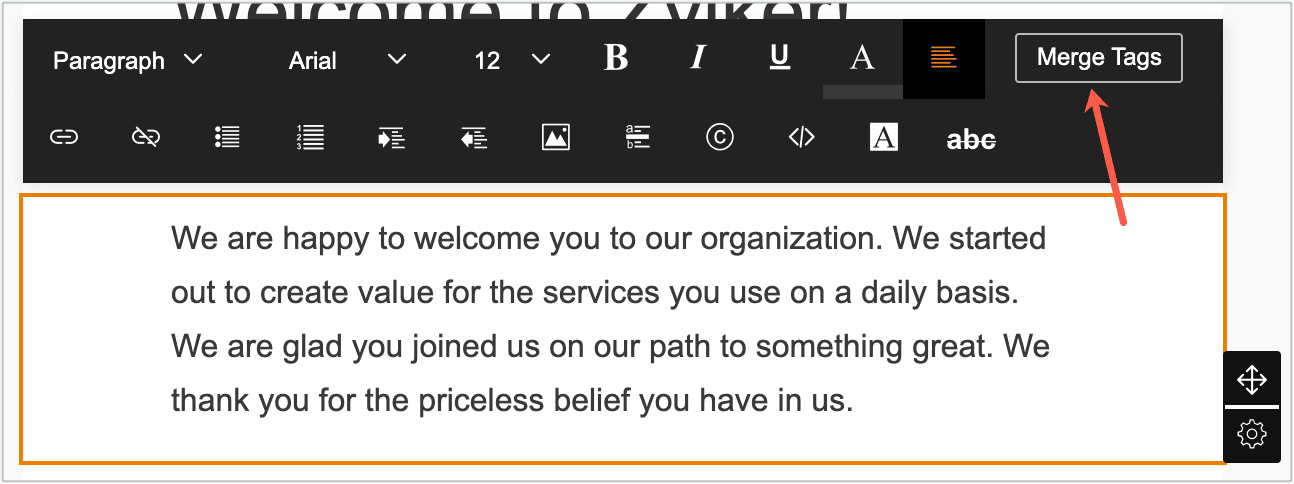Decrease paragraph indent
The width and height of the screenshot is (1294, 484).
[x=473, y=138]
